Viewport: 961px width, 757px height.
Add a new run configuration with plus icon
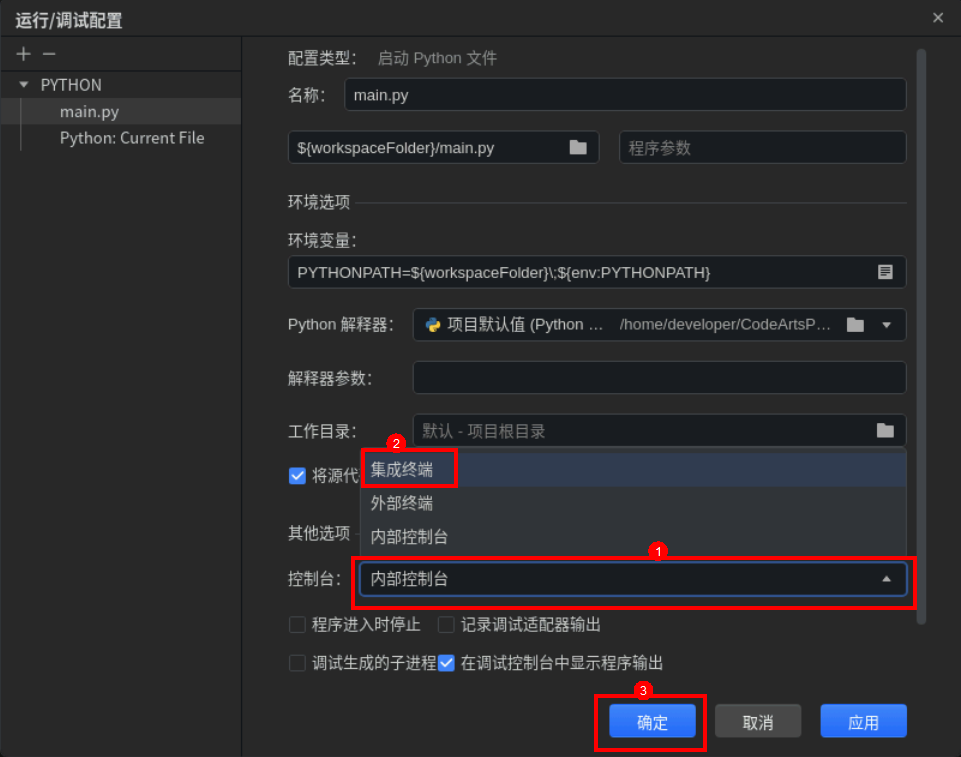click(23, 54)
